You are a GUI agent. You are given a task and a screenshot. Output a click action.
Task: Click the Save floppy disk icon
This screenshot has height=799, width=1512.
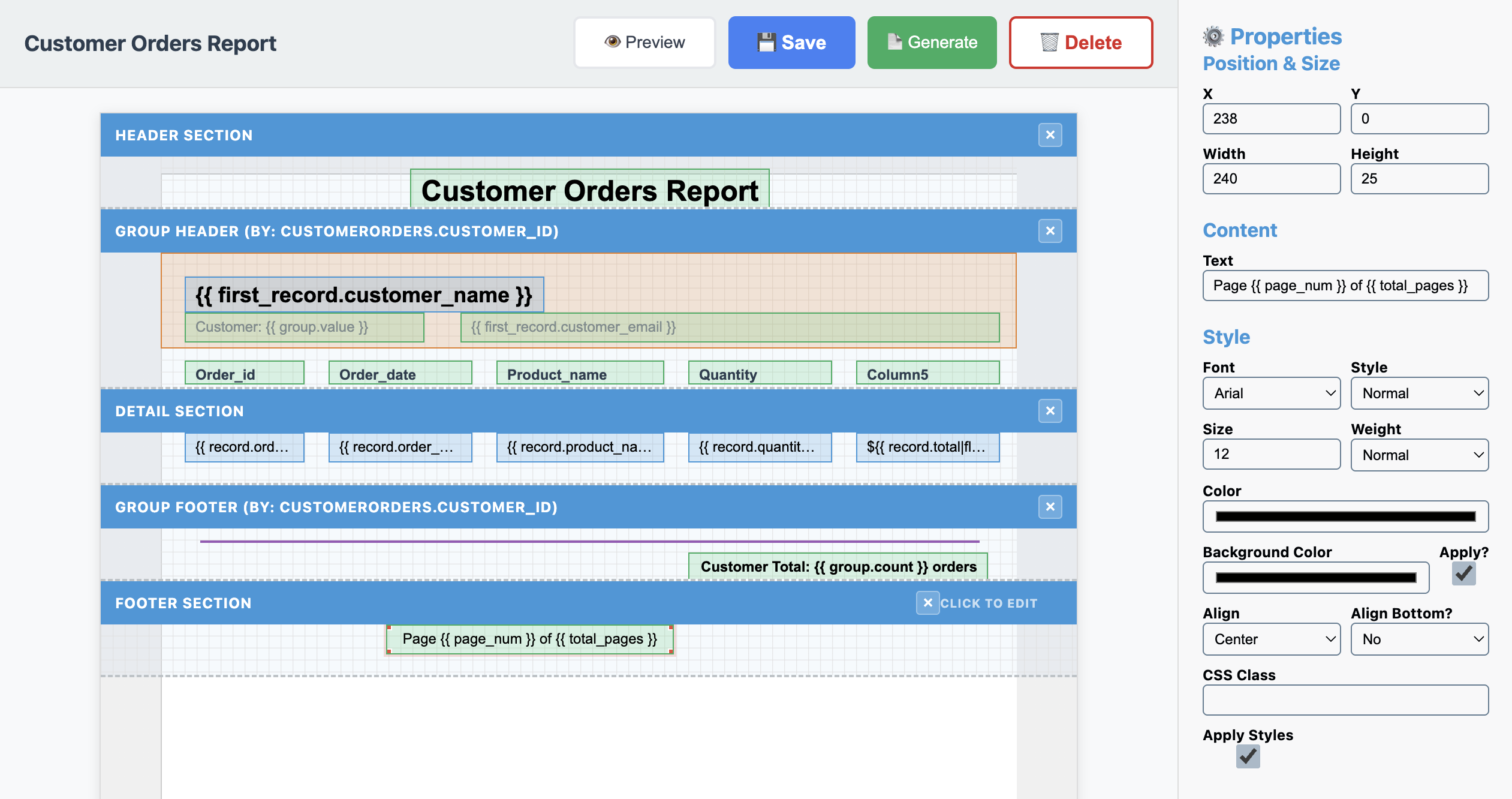pyautogui.click(x=767, y=41)
